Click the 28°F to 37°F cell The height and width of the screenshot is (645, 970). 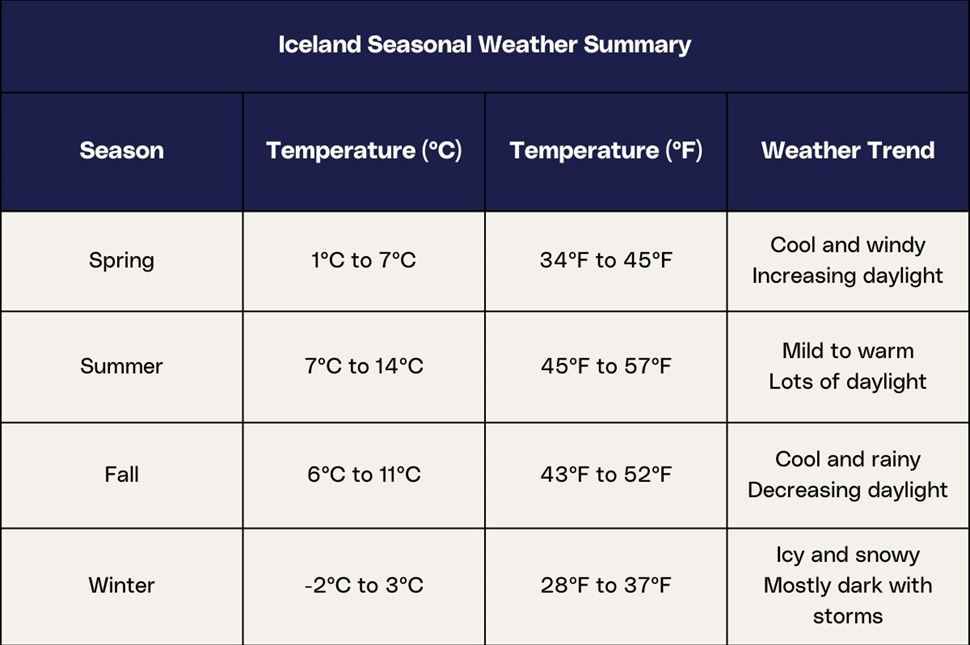[x=606, y=585]
